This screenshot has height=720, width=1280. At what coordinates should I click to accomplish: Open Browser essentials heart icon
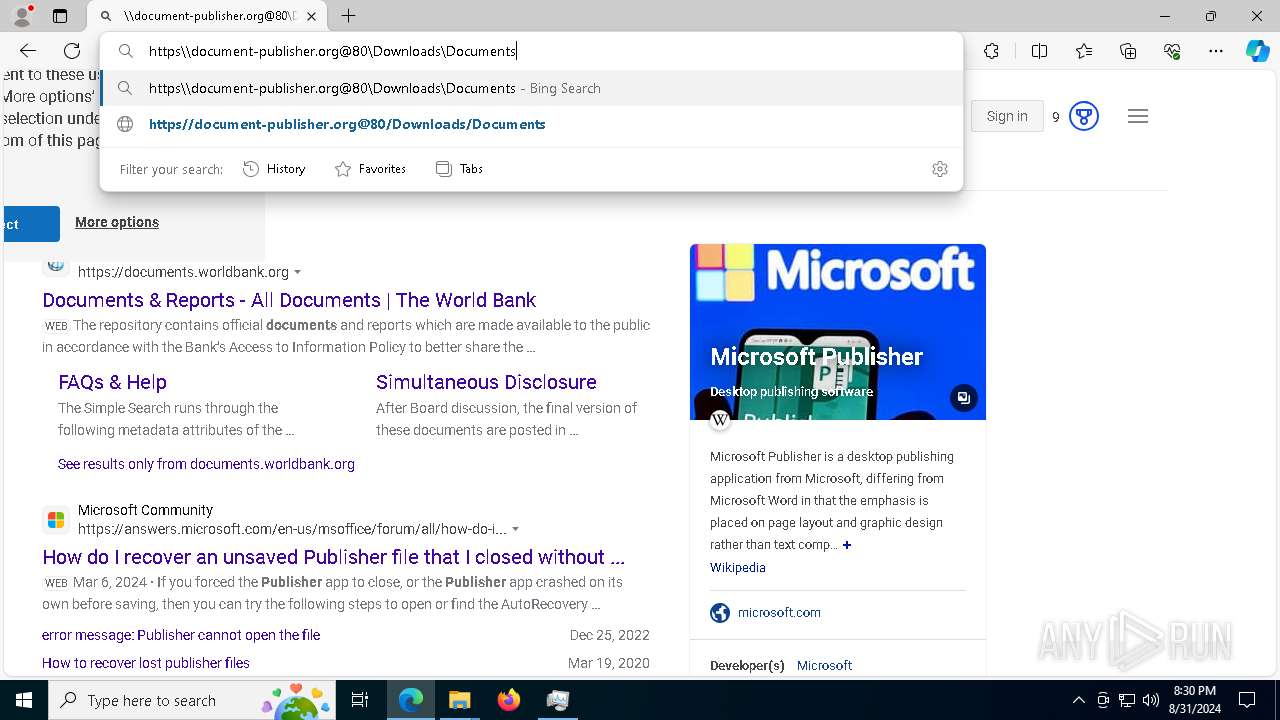coord(1172,51)
